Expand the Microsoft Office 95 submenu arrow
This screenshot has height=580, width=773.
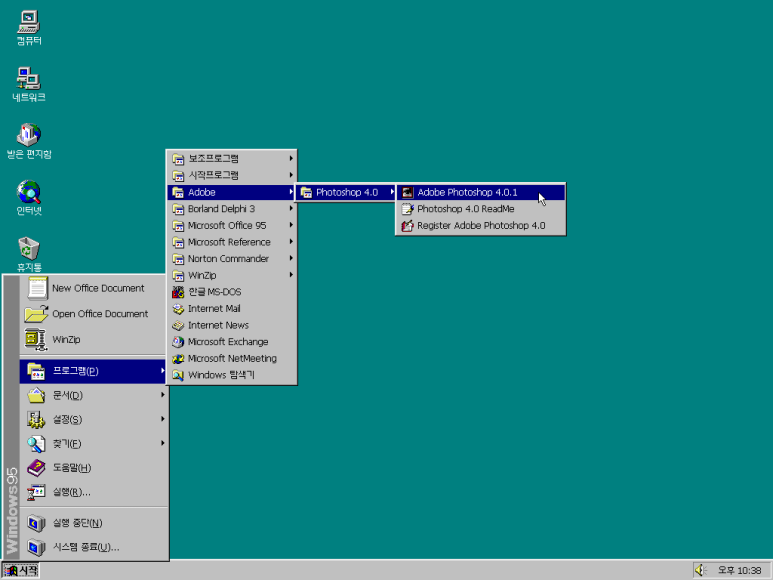pyautogui.click(x=291, y=225)
